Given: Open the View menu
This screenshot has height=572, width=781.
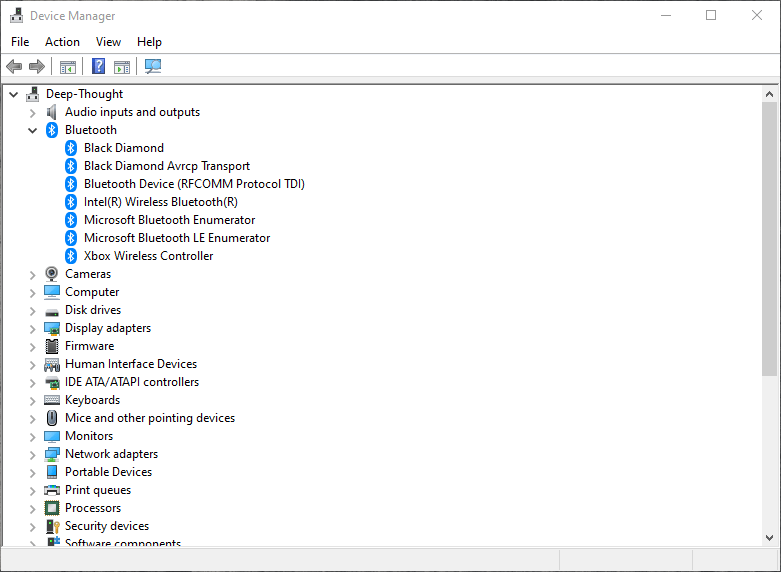Looking at the screenshot, I should 108,42.
